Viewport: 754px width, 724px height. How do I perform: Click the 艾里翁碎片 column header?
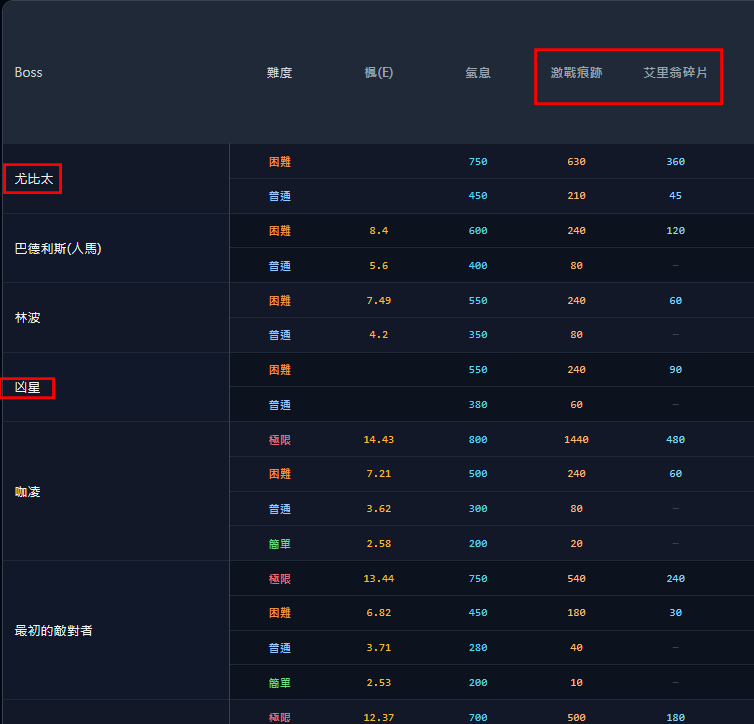tap(675, 73)
